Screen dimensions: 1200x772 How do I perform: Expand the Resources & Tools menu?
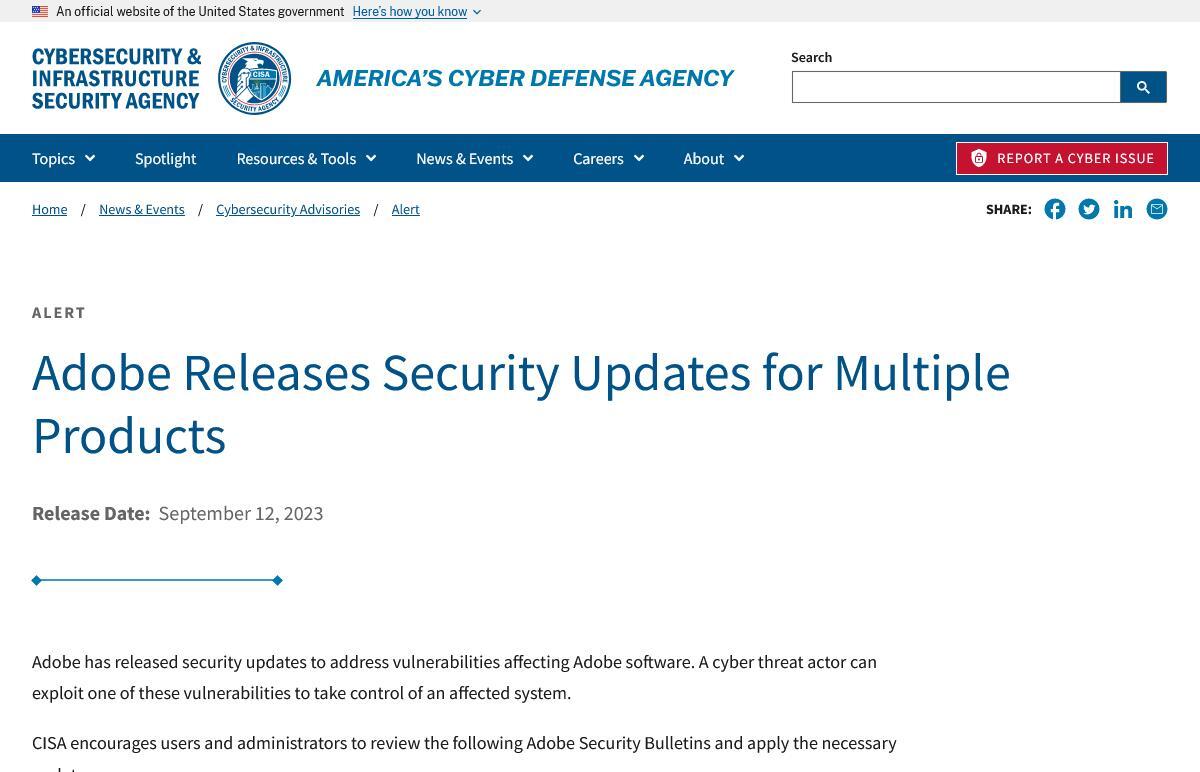(306, 158)
